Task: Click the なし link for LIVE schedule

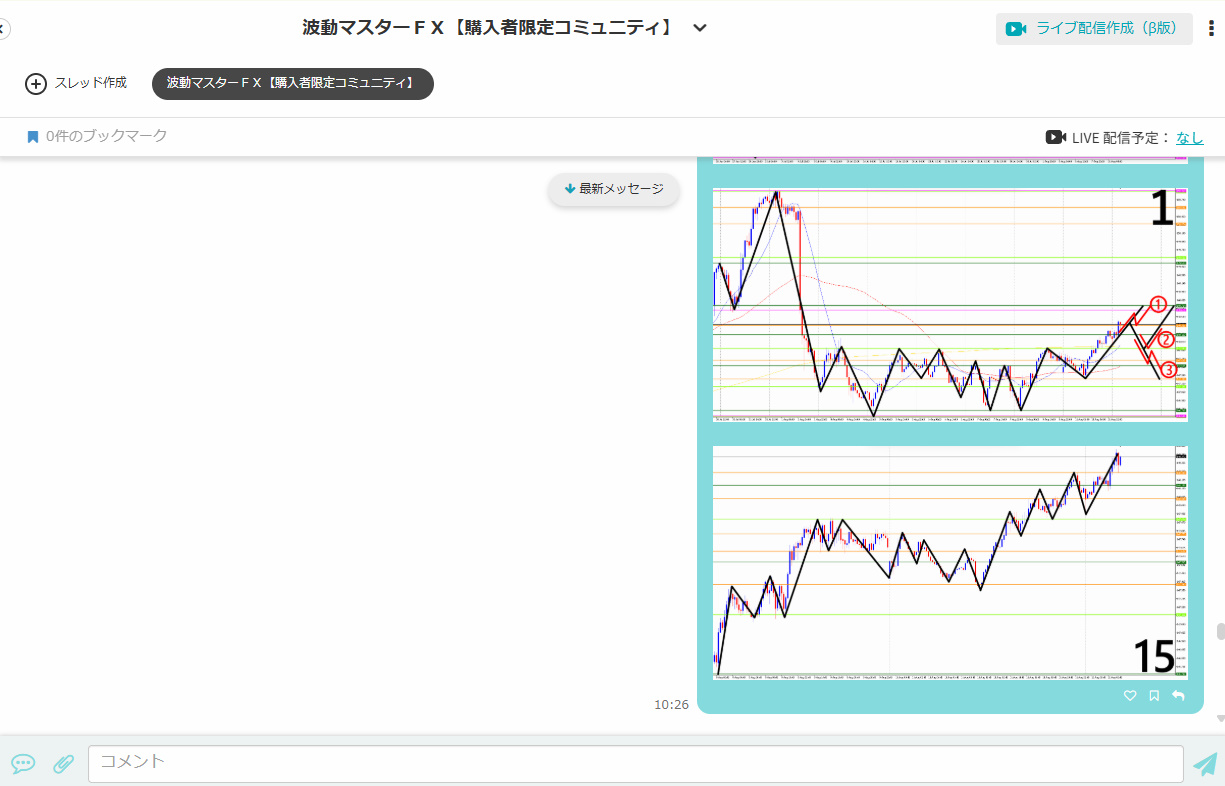Action: point(1190,138)
